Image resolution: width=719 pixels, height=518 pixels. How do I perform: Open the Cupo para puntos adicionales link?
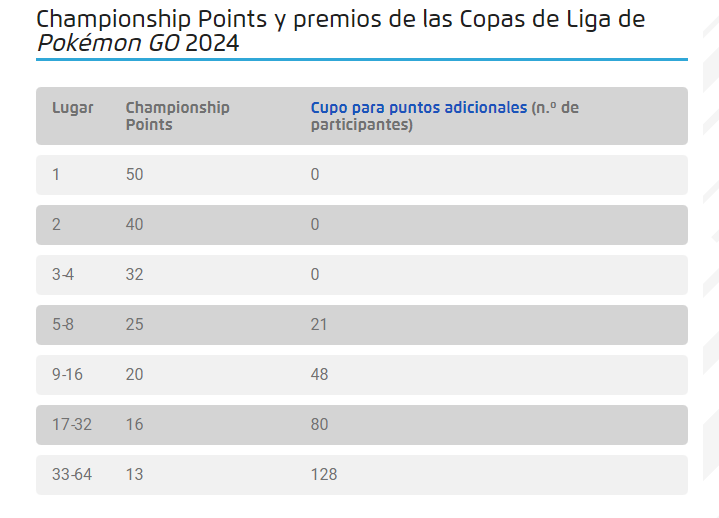[419, 108]
